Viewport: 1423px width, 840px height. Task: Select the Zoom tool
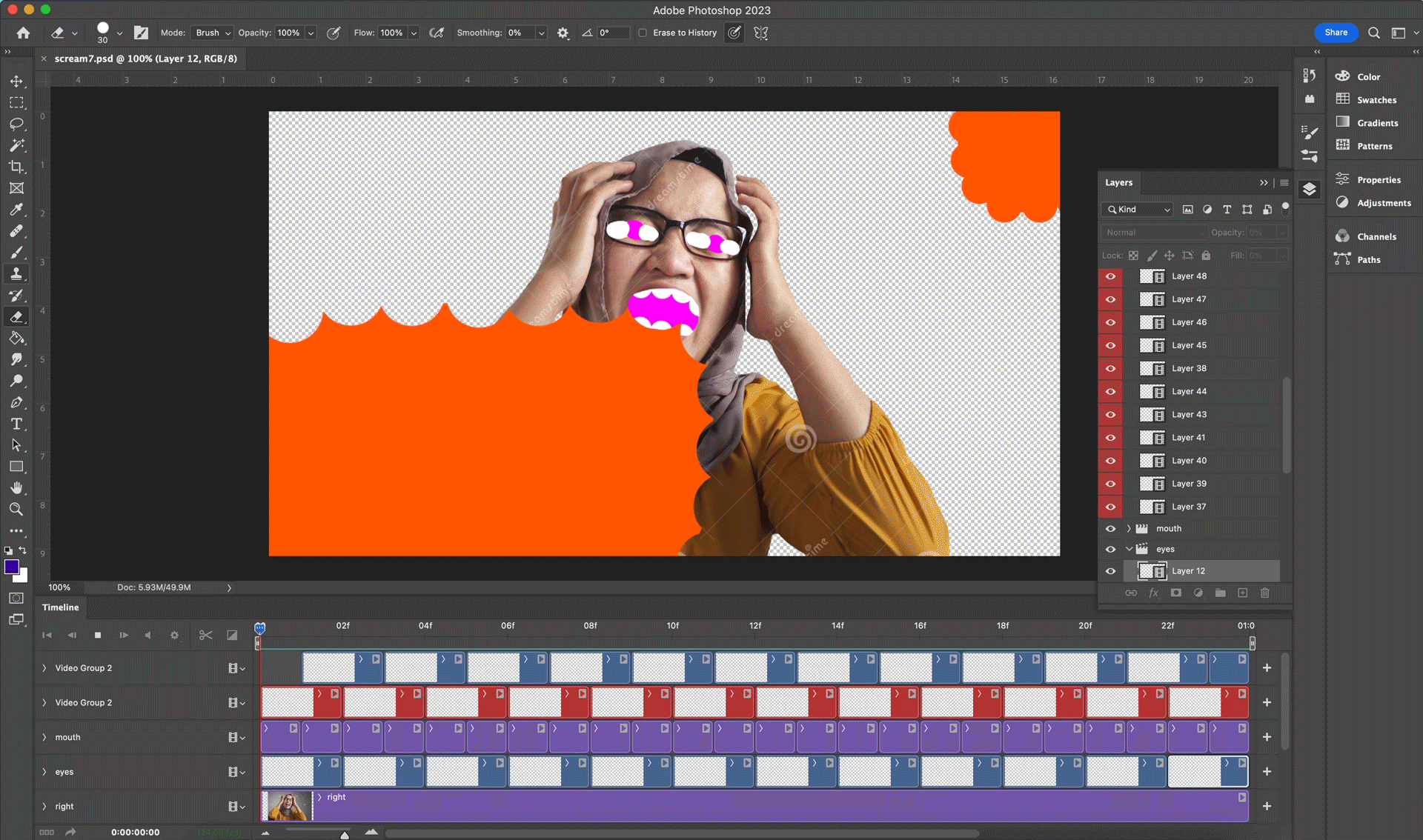16,510
